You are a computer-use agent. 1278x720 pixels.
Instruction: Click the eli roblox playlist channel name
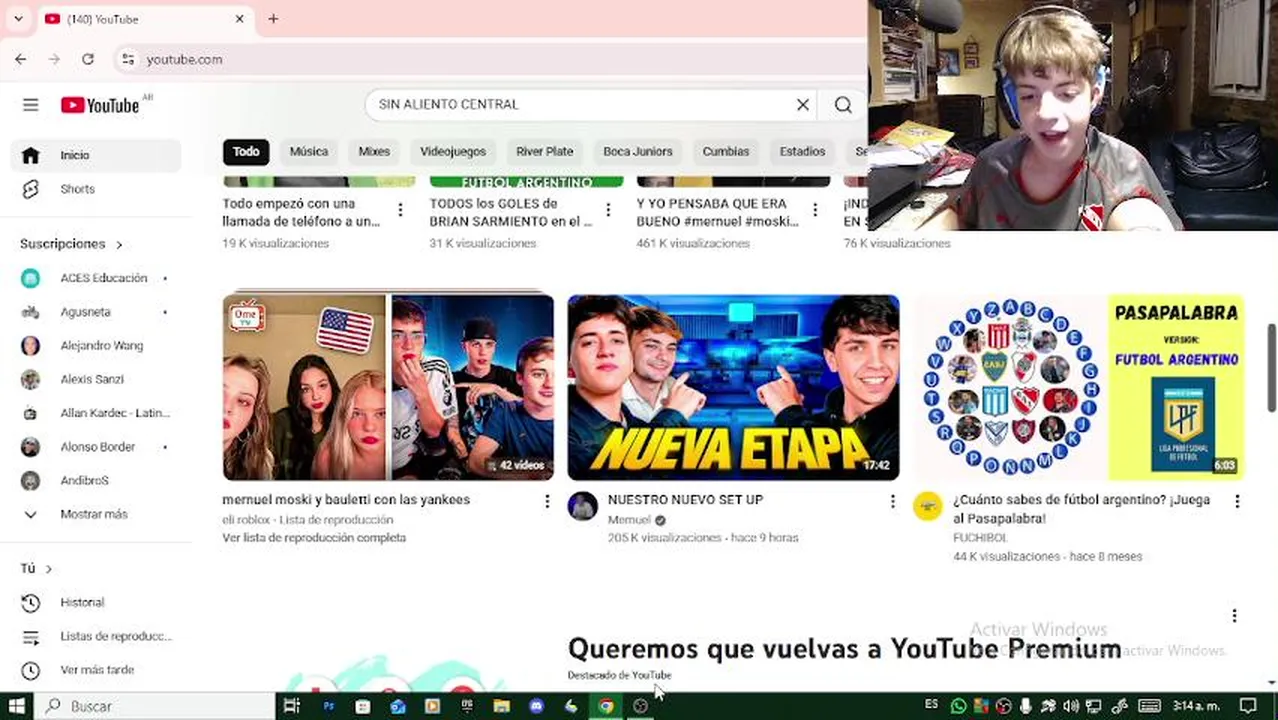click(x=246, y=520)
